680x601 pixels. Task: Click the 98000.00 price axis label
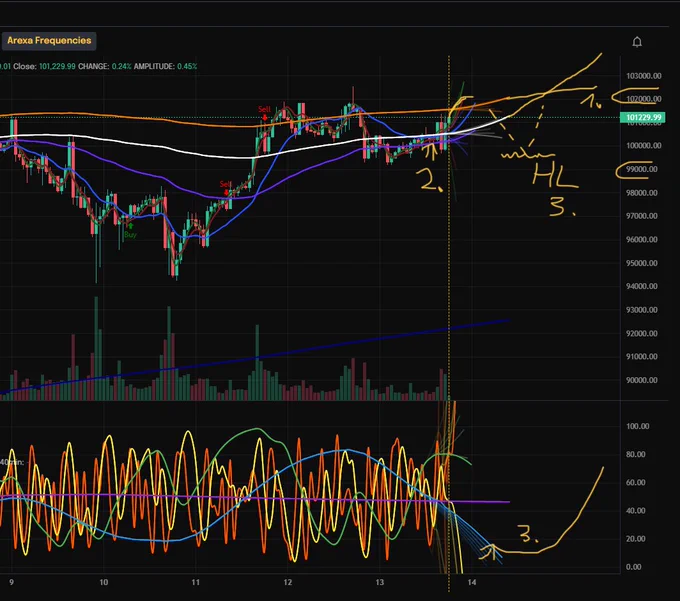pyautogui.click(x=644, y=193)
